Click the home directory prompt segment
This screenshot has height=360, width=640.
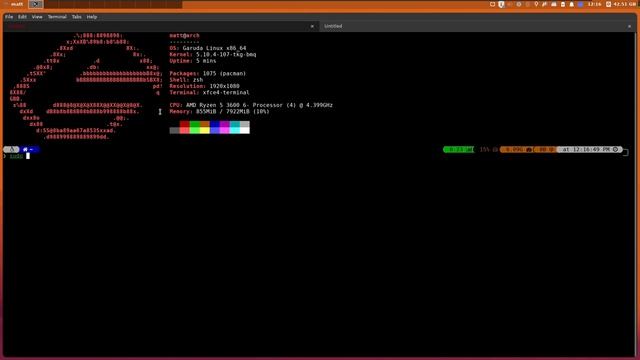29,149
